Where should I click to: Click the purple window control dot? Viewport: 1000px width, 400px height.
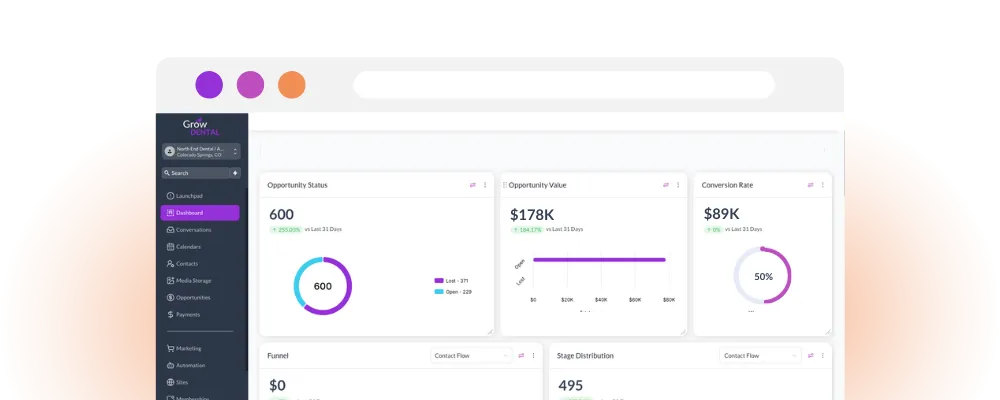click(209, 85)
